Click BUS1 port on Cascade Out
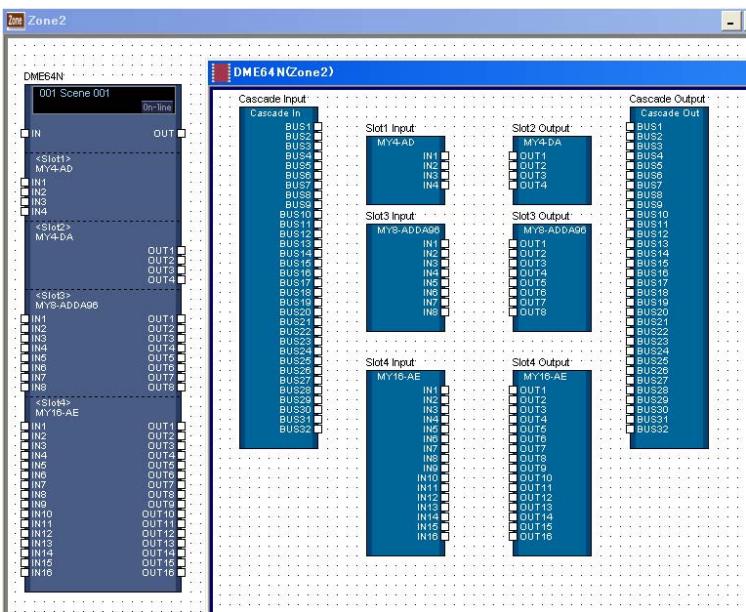This screenshot has height=612, width=746. (630, 127)
